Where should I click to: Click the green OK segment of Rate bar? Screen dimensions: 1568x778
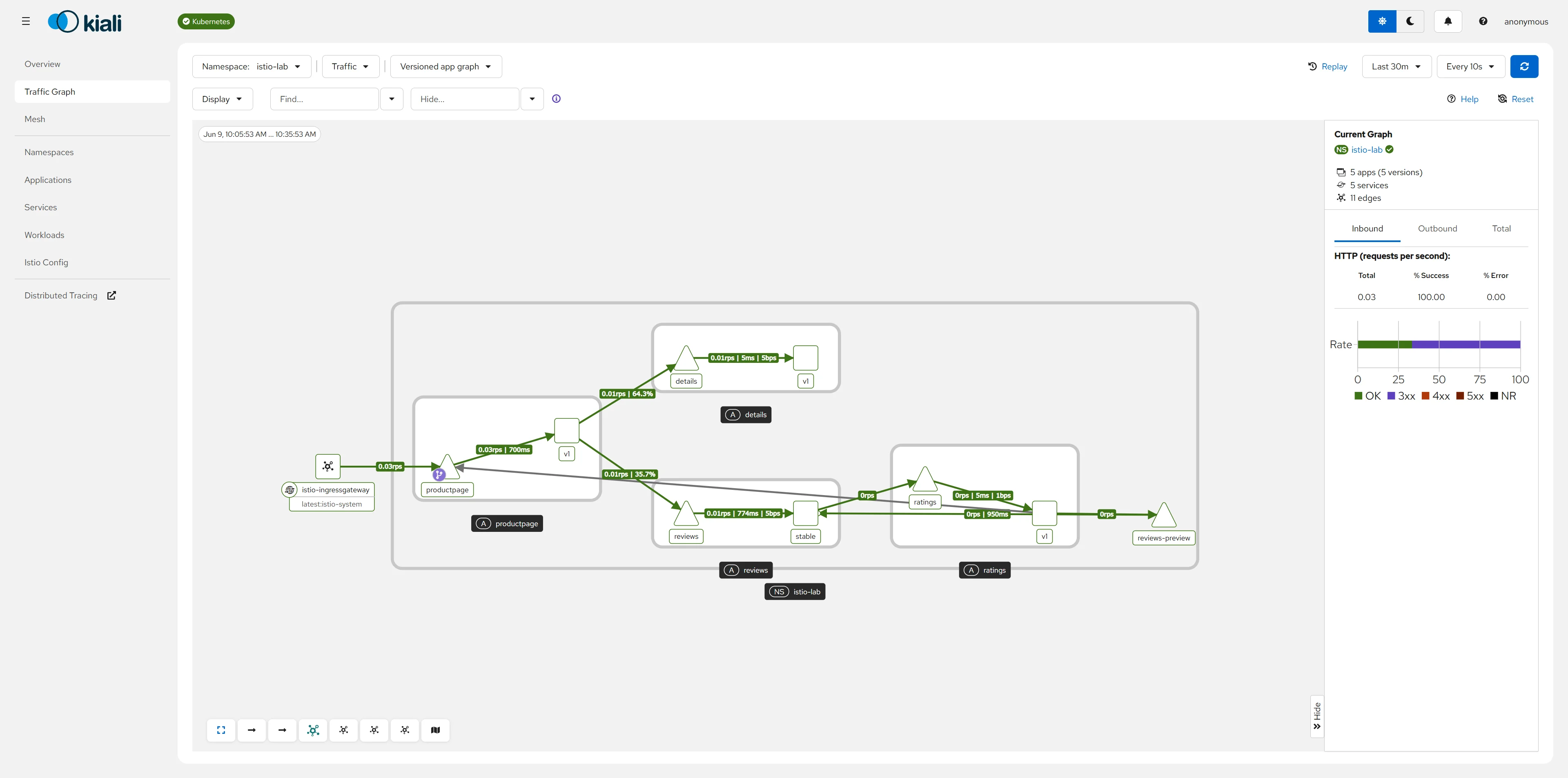tap(1384, 344)
